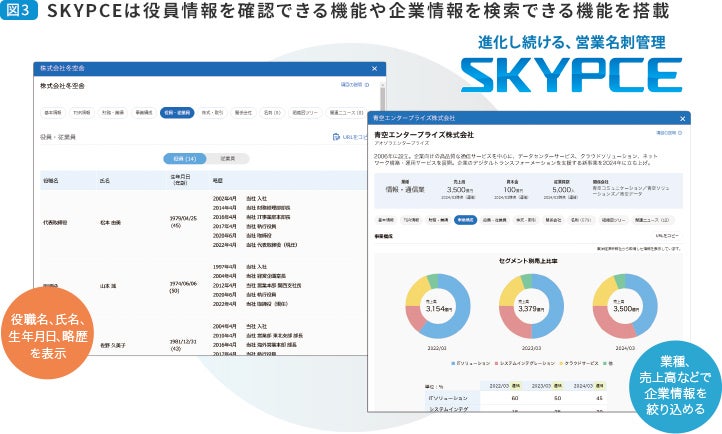Select 株式・取引 tab in 冬空 window
This screenshot has width=722, height=434.
pyautogui.click(x=212, y=113)
